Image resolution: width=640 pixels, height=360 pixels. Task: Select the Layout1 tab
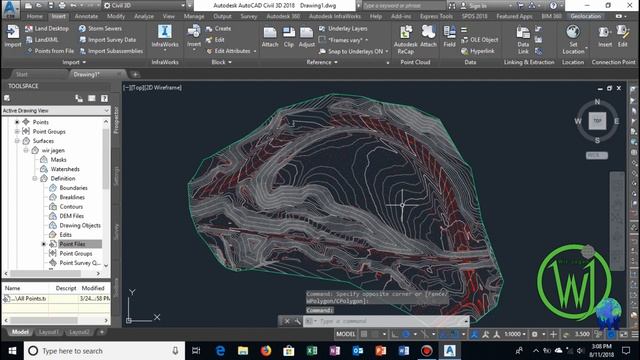click(49, 332)
